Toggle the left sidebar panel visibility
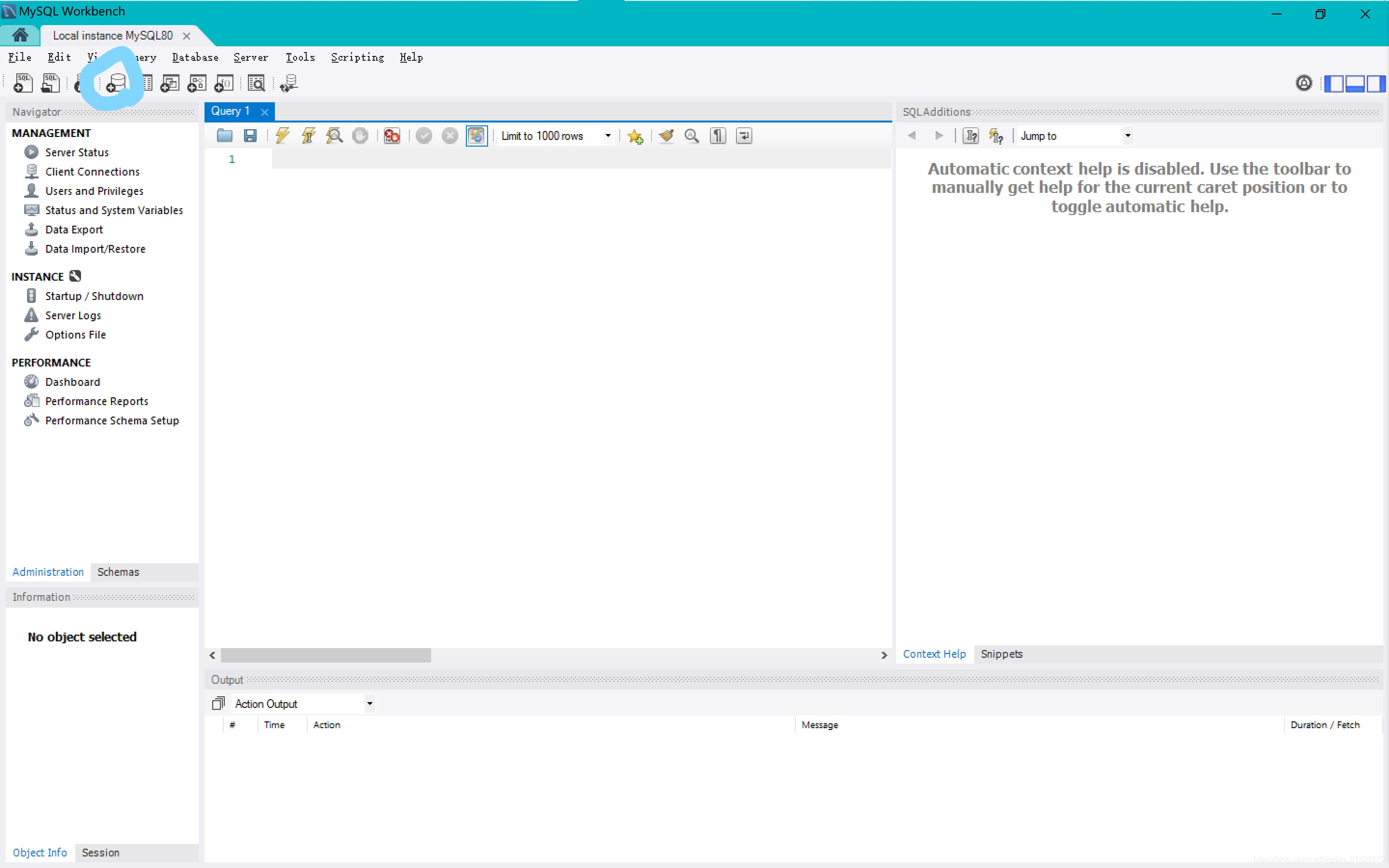Screen dimensions: 1389x868 [1335, 84]
